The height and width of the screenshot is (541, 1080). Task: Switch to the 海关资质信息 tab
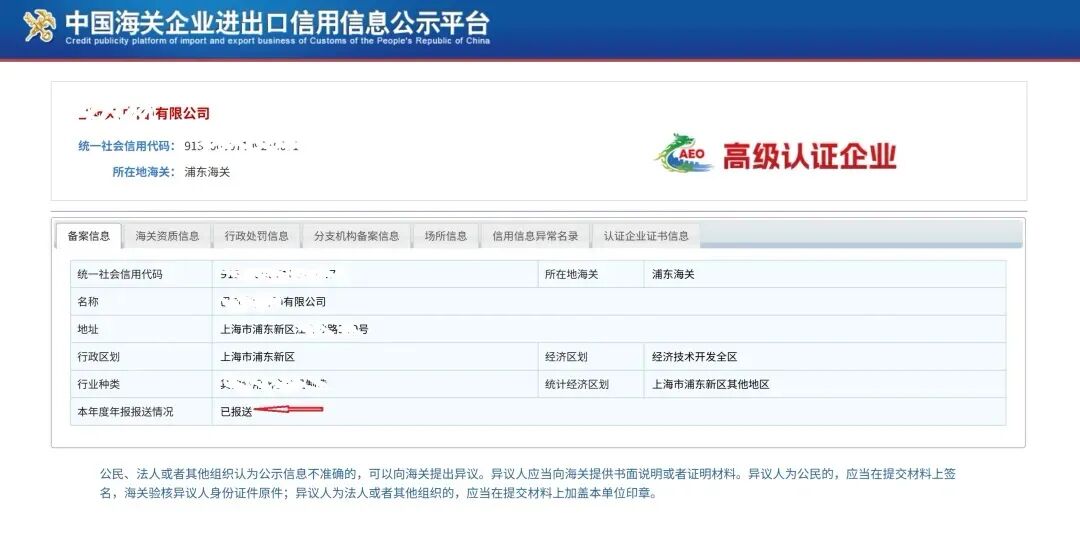click(x=167, y=236)
